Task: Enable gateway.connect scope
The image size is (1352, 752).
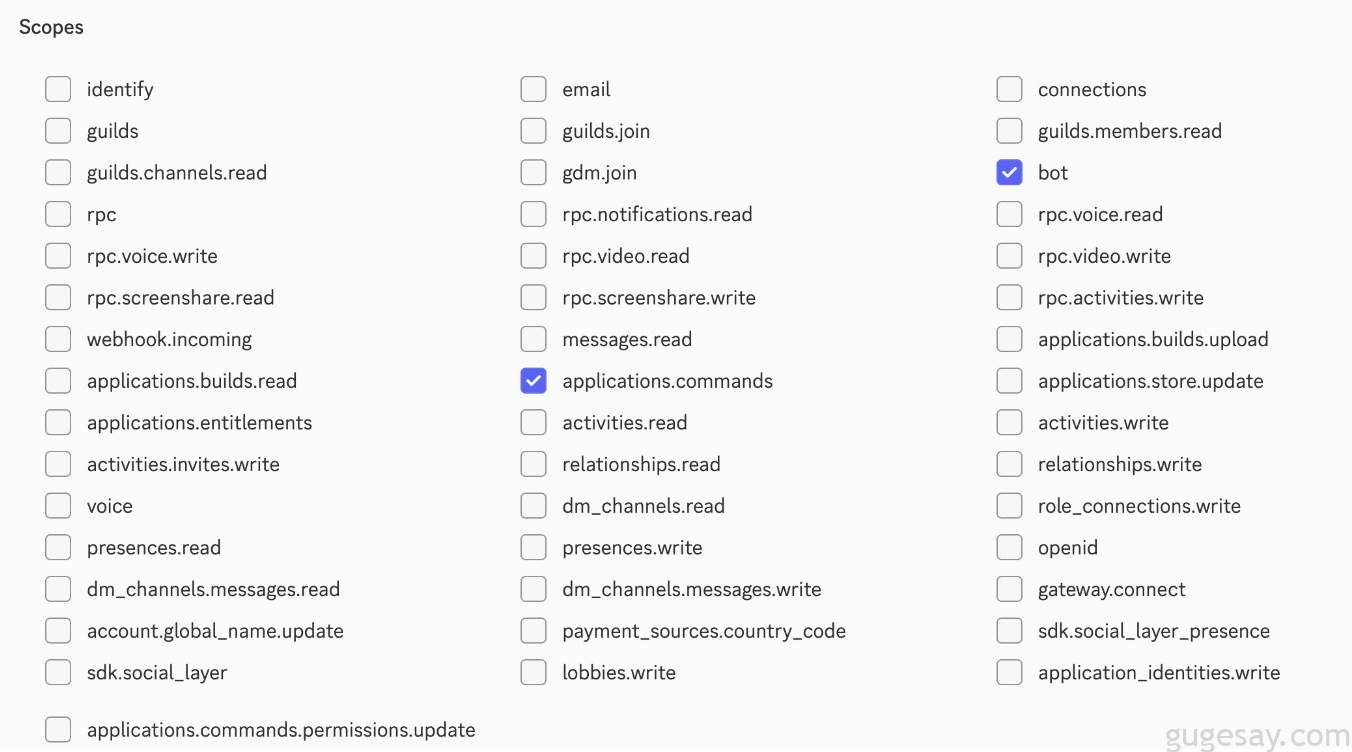Action: pyautogui.click(x=1009, y=590)
